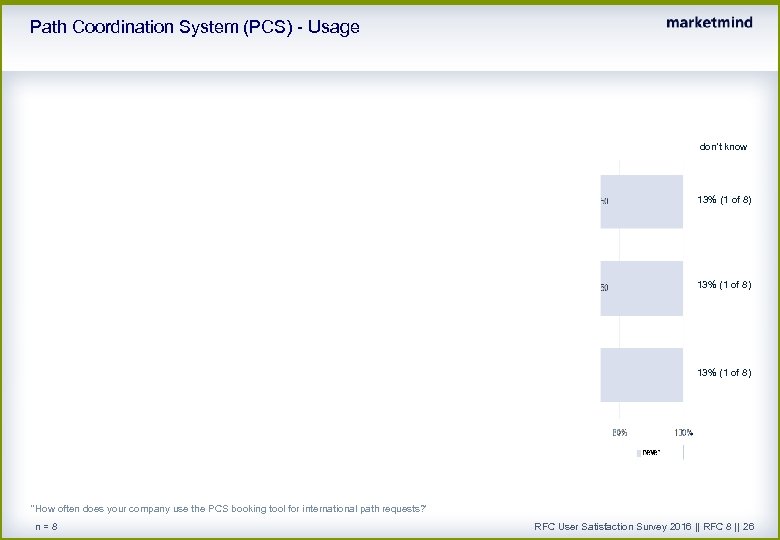780x540 pixels.
Task: Click the slide title 'Path Coordination System (PCS) - Usage'
Action: [x=194, y=27]
